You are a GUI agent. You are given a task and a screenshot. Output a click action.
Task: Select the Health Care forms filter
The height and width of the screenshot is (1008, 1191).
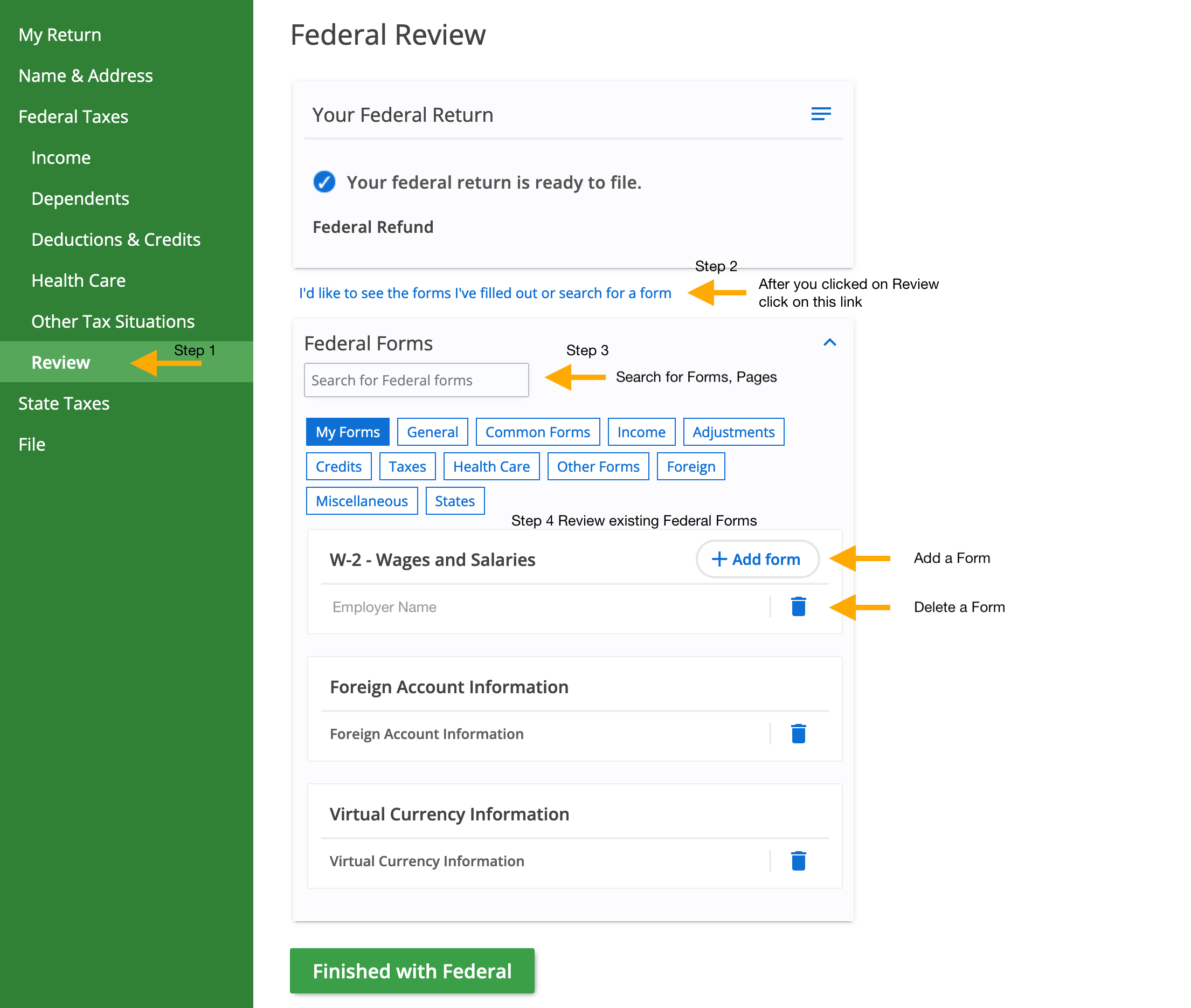(490, 467)
